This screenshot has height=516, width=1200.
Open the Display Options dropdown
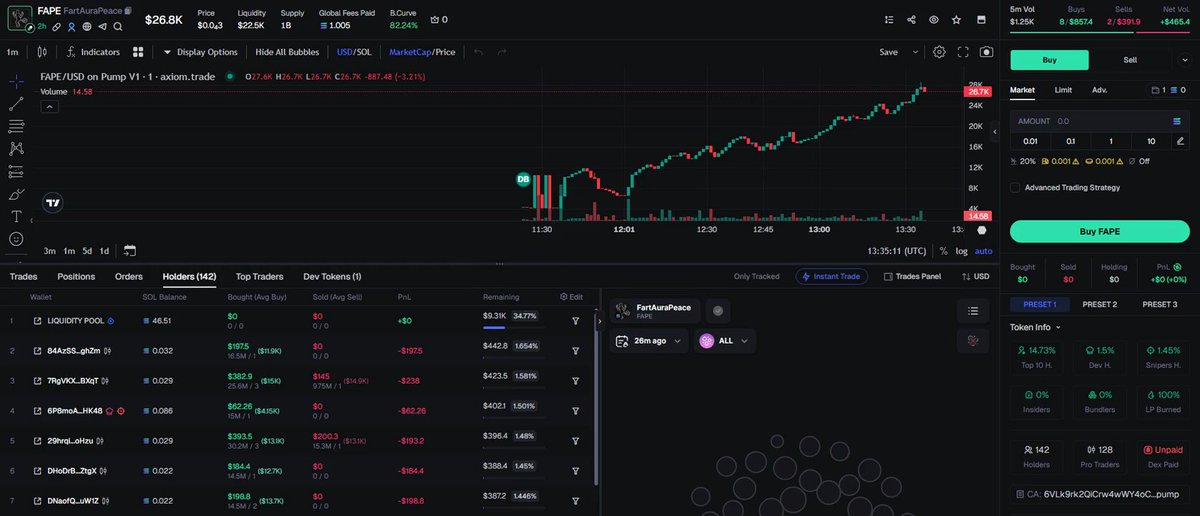200,52
